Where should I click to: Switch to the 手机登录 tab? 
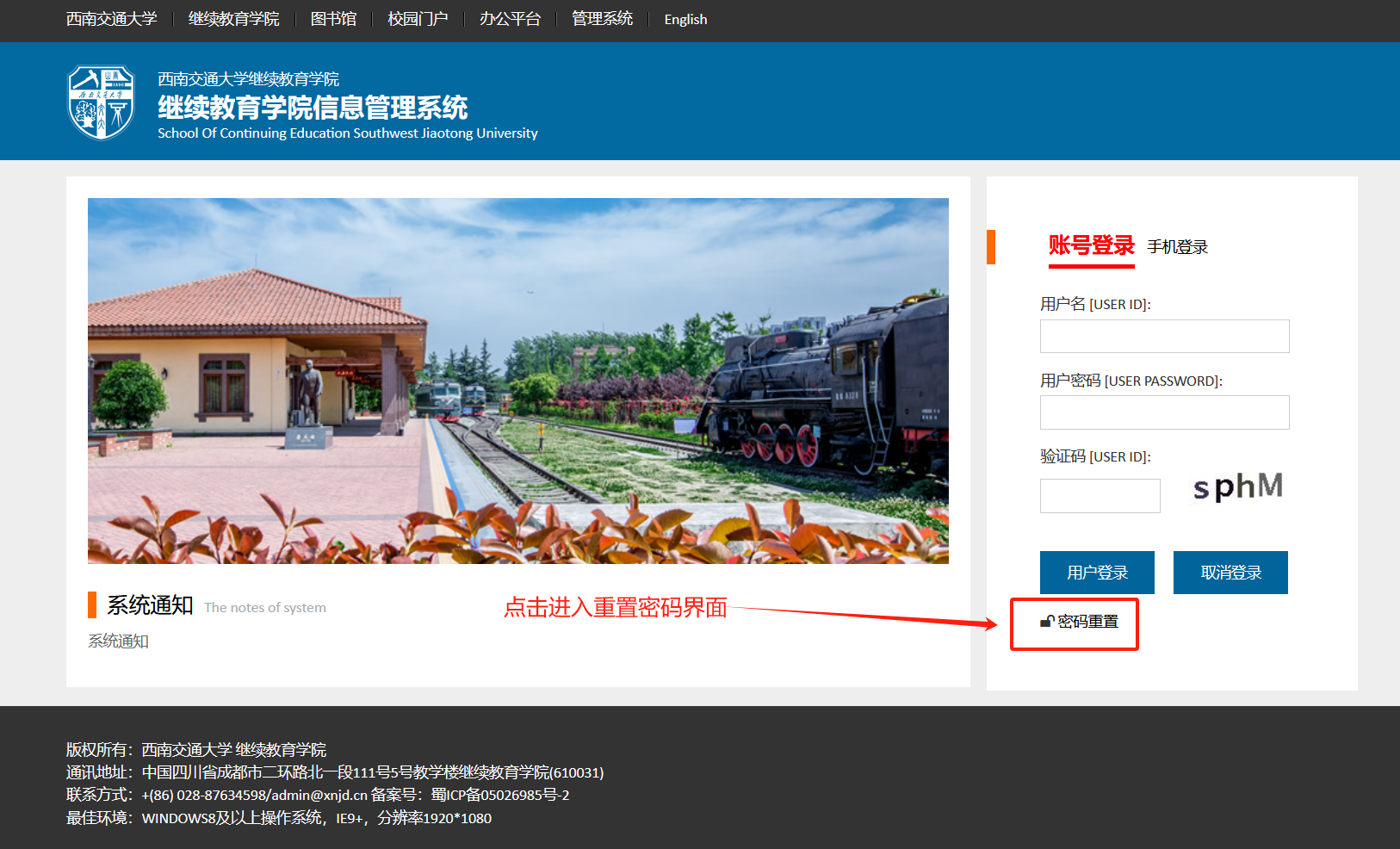pyautogui.click(x=1177, y=247)
